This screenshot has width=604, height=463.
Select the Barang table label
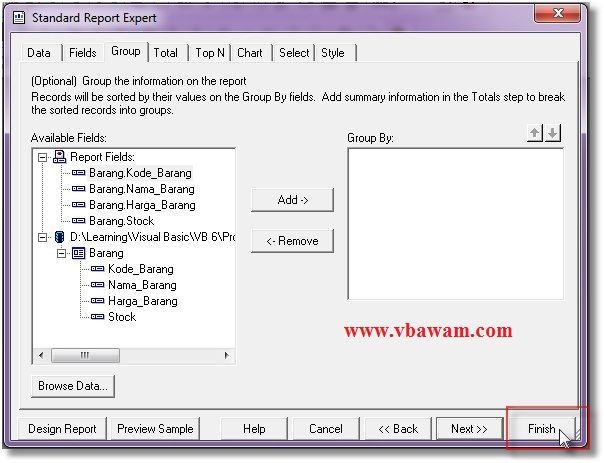106,253
